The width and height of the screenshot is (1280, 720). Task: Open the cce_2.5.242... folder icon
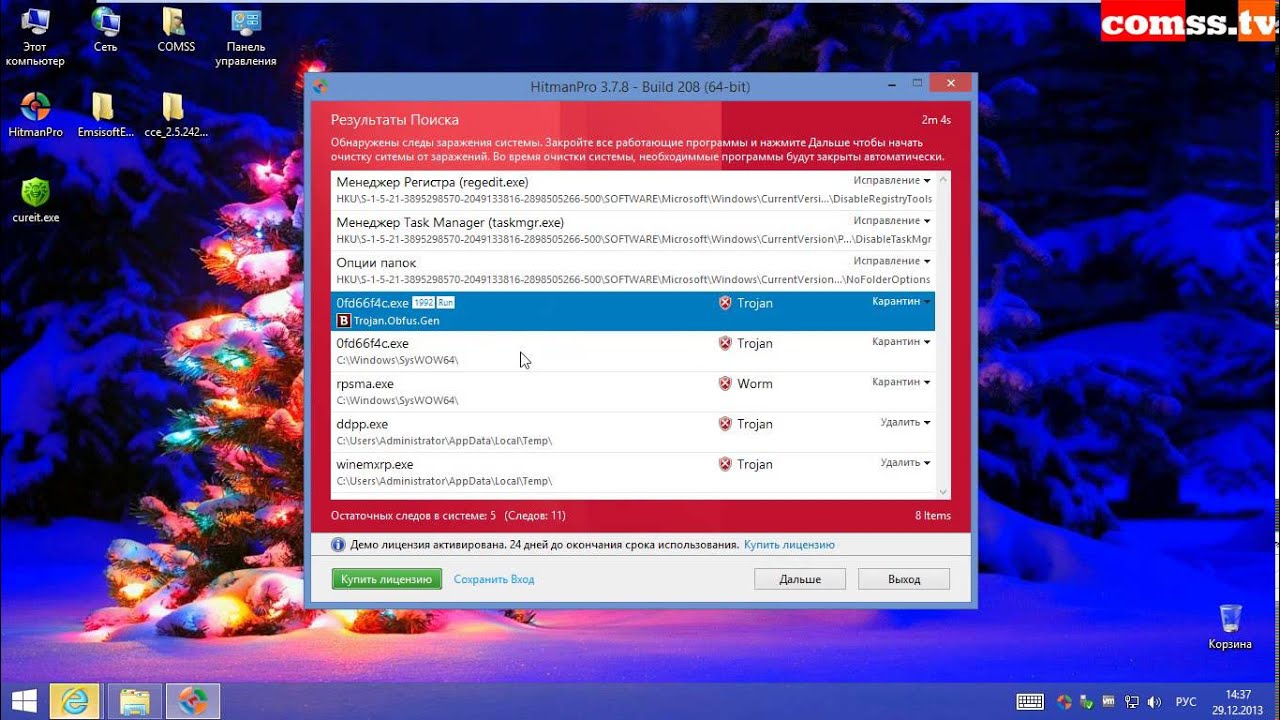pos(175,114)
